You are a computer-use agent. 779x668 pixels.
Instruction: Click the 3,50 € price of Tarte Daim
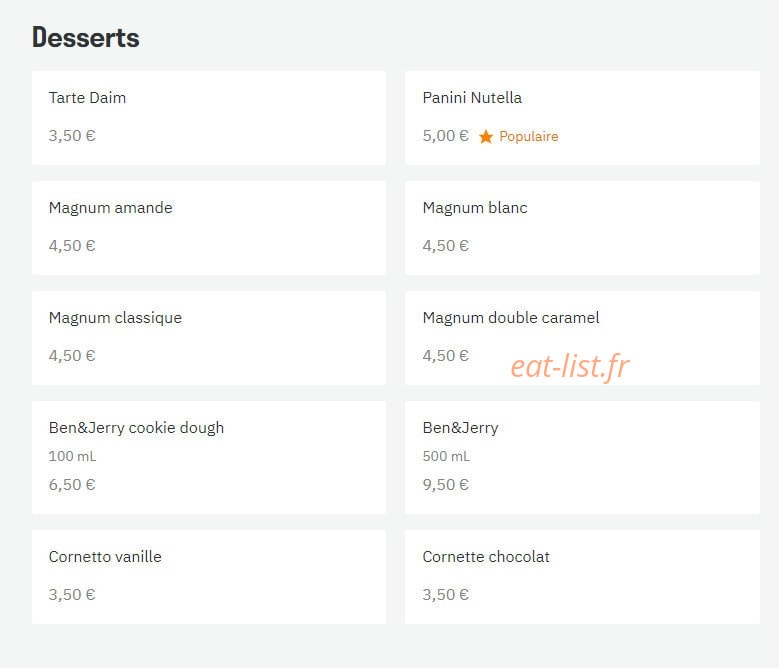(x=72, y=136)
